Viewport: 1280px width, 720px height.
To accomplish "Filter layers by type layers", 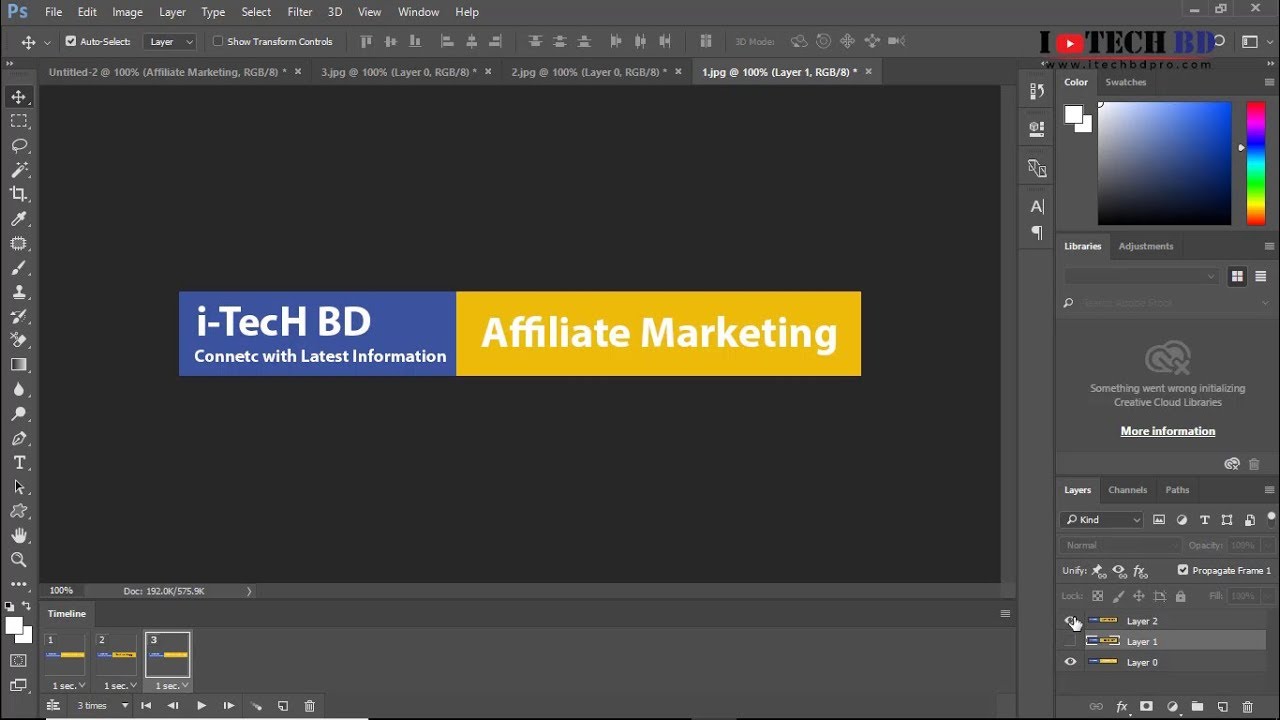I will click(x=1204, y=520).
